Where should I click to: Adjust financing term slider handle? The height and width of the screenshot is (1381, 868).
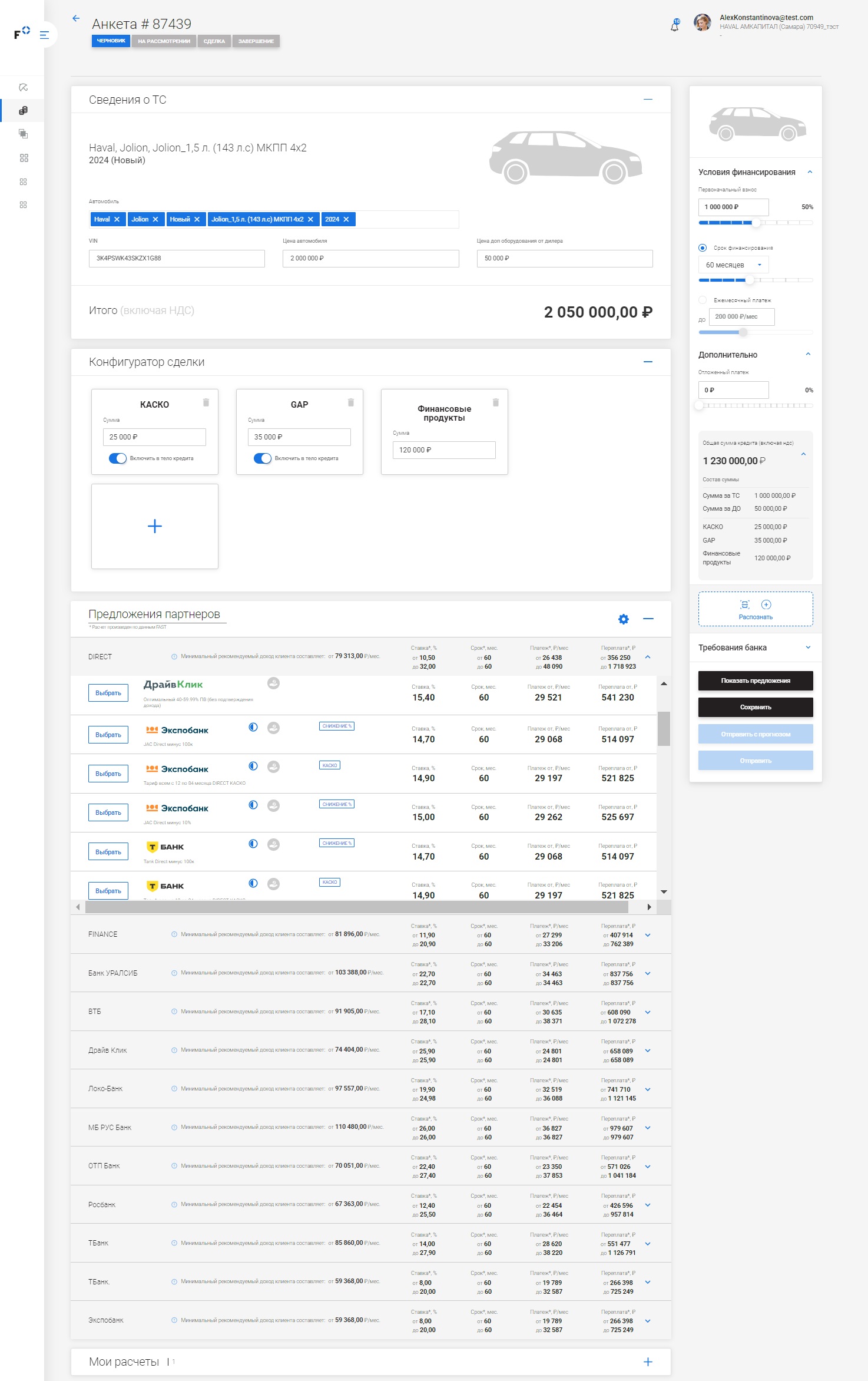(x=750, y=280)
